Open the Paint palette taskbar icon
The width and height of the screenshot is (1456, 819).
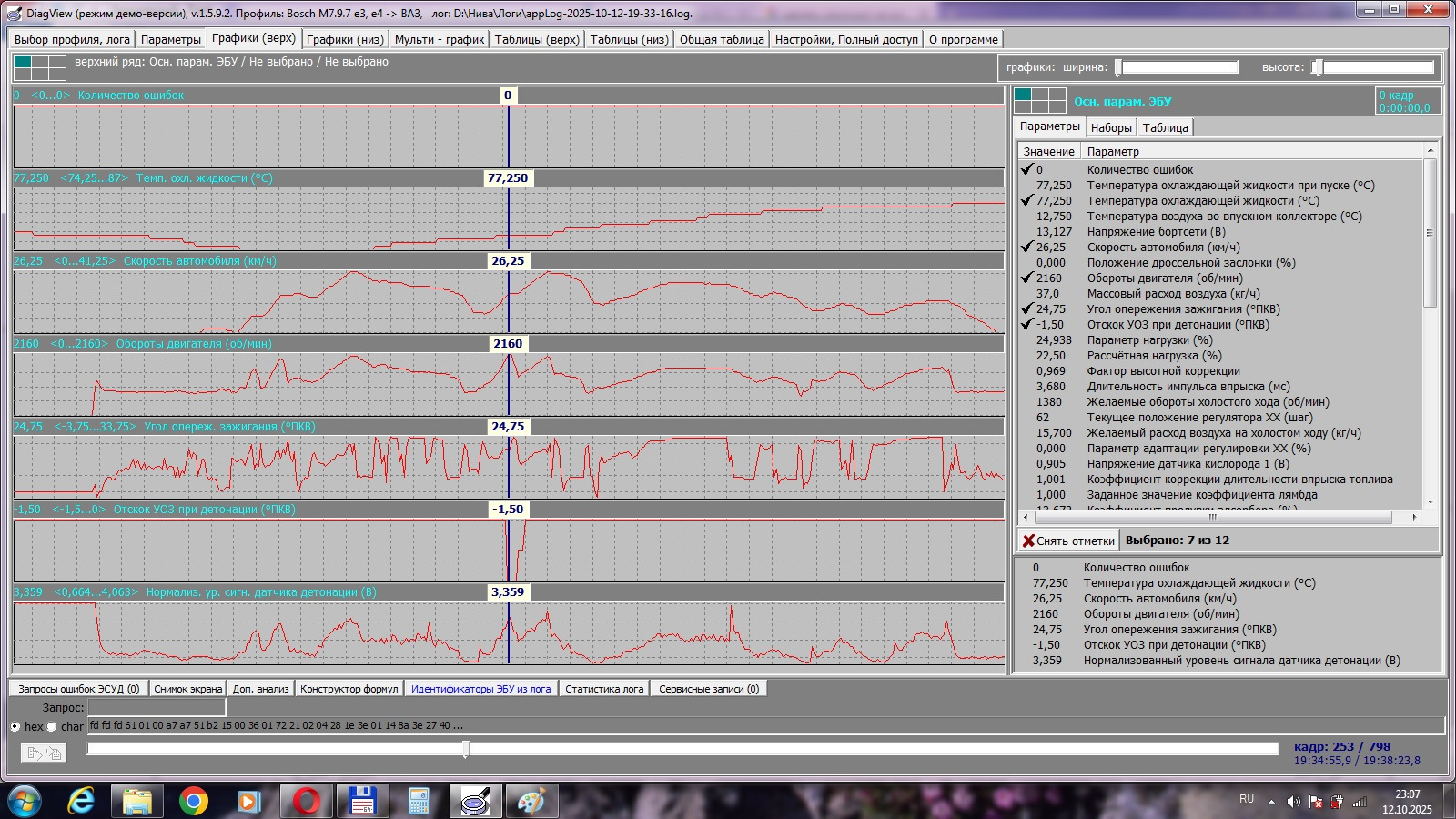pos(531,802)
